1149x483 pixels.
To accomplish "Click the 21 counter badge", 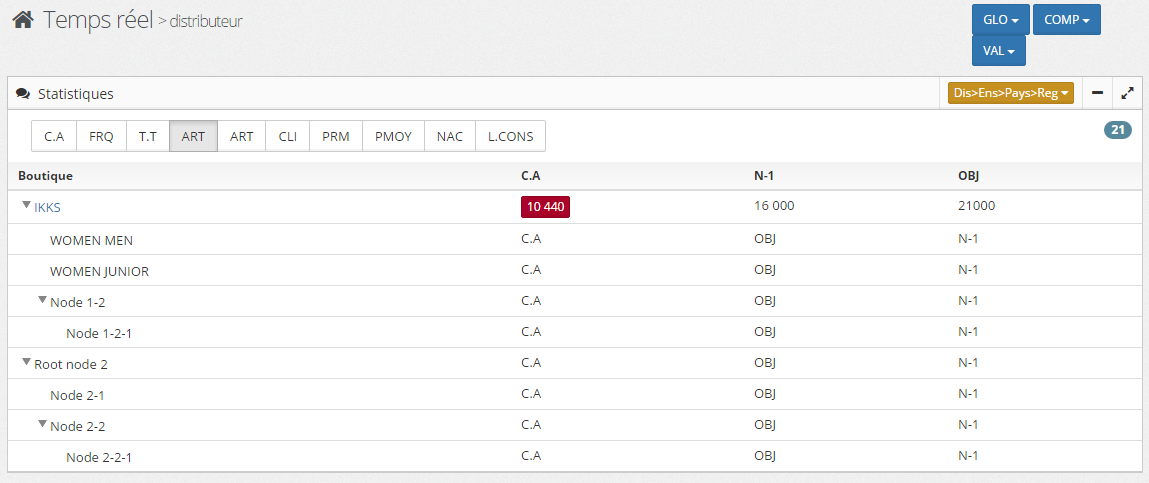I will [x=1117, y=130].
